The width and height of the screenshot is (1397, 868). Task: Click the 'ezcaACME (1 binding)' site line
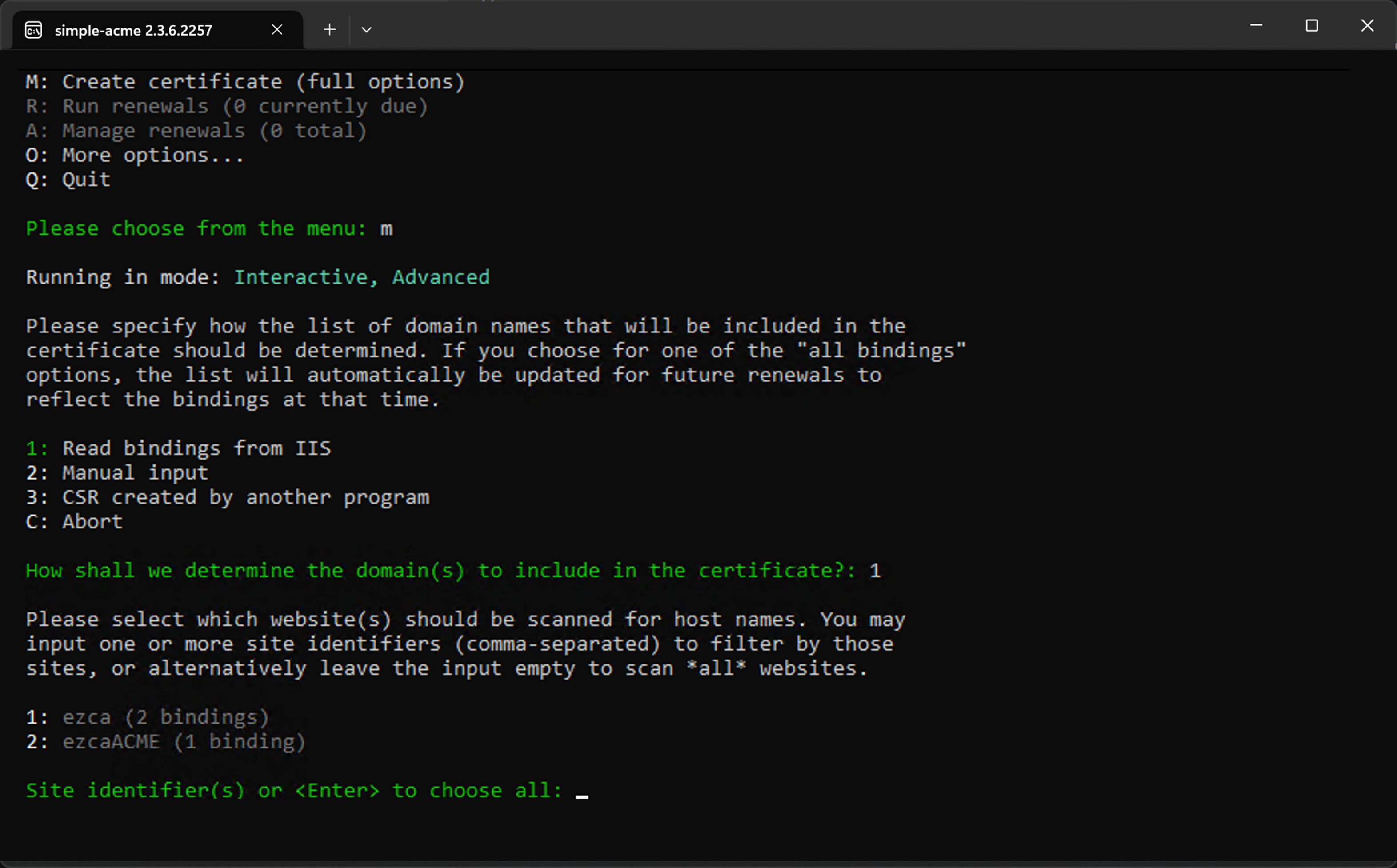point(184,742)
